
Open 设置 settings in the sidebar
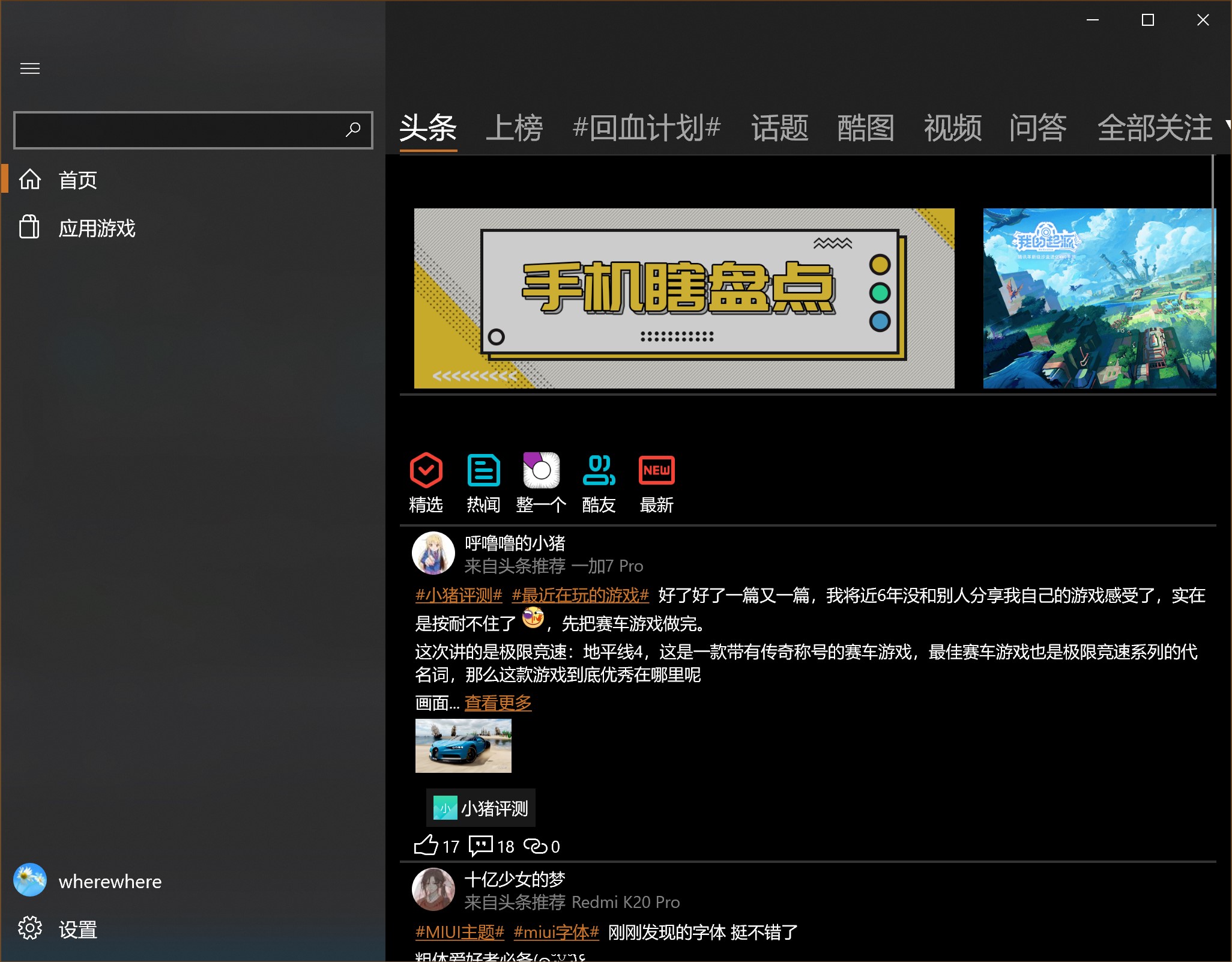click(x=77, y=929)
